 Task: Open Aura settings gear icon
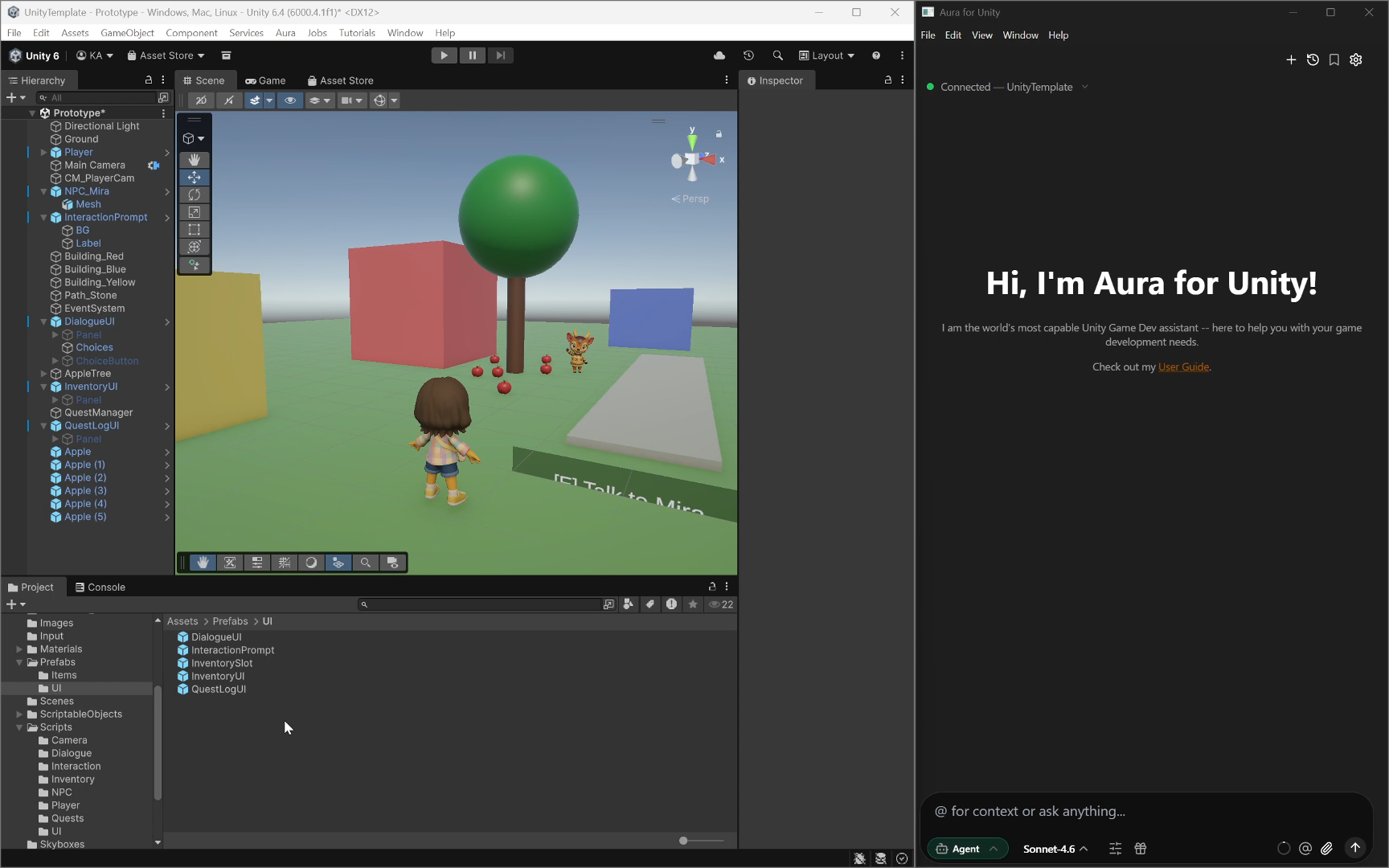coord(1356,59)
